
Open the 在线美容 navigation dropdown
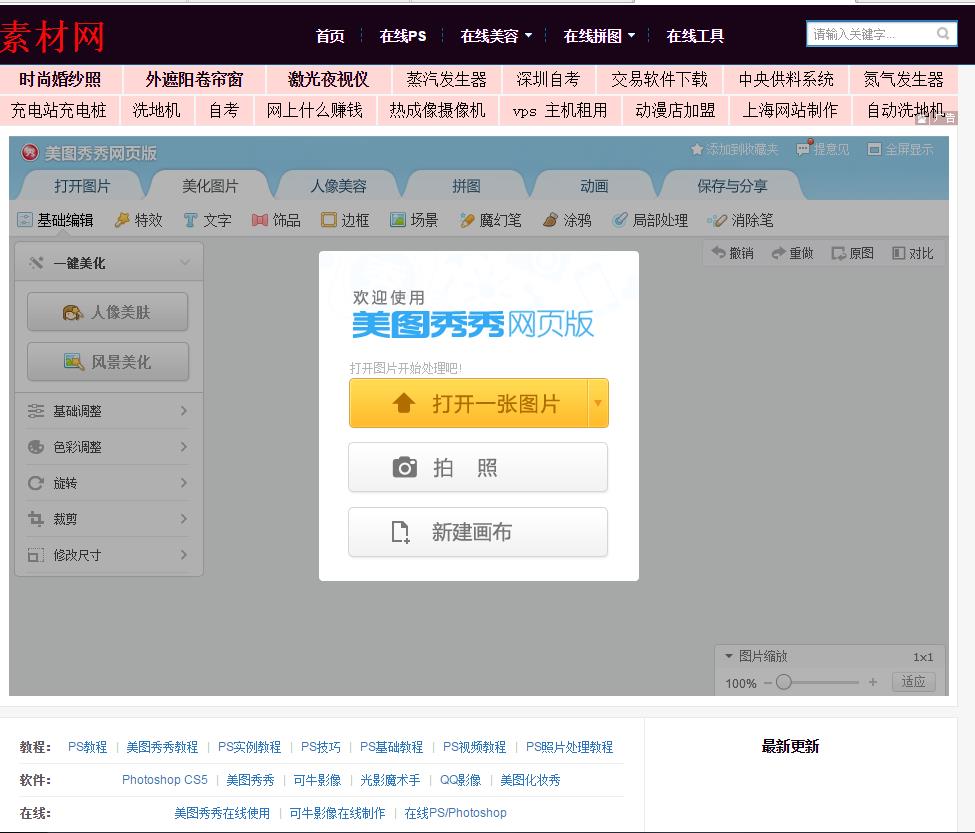click(x=496, y=36)
